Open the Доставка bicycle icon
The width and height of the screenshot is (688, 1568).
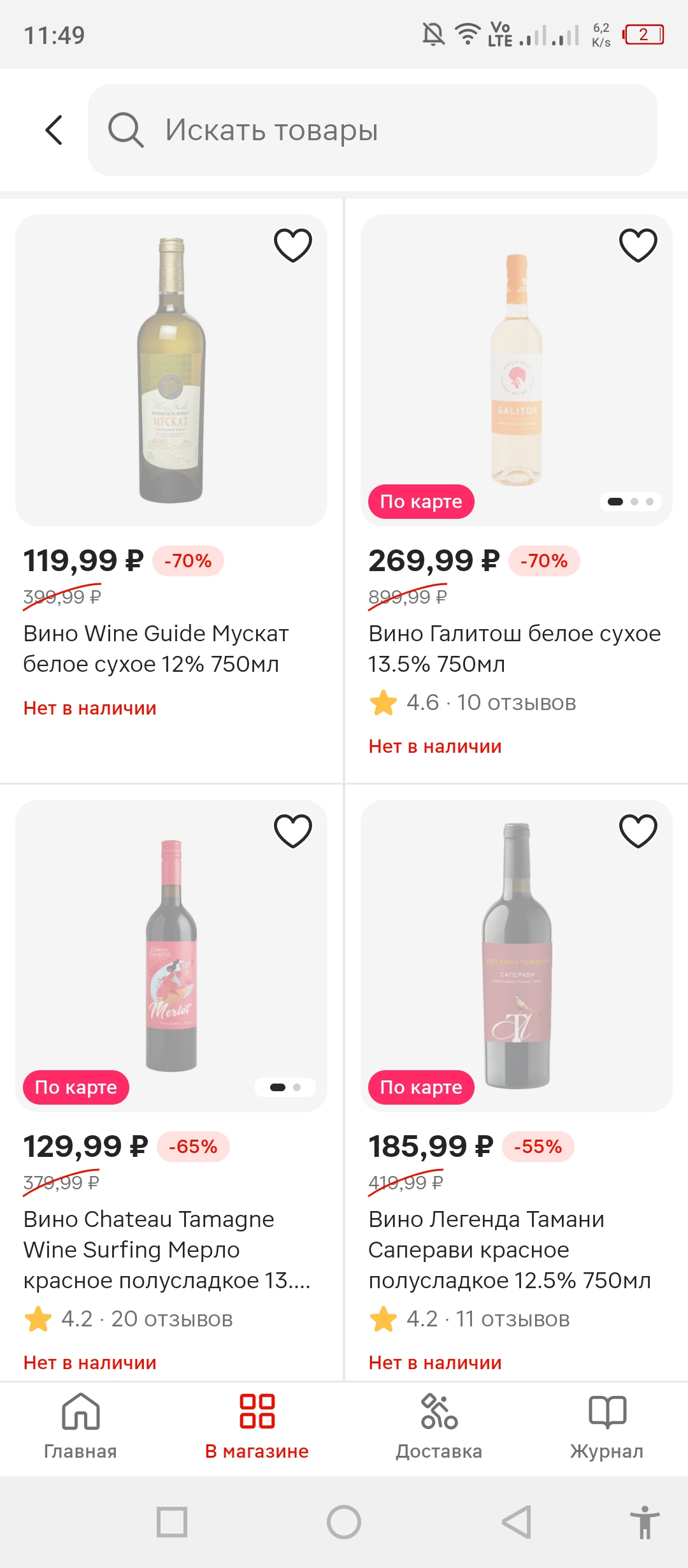pyautogui.click(x=439, y=1411)
